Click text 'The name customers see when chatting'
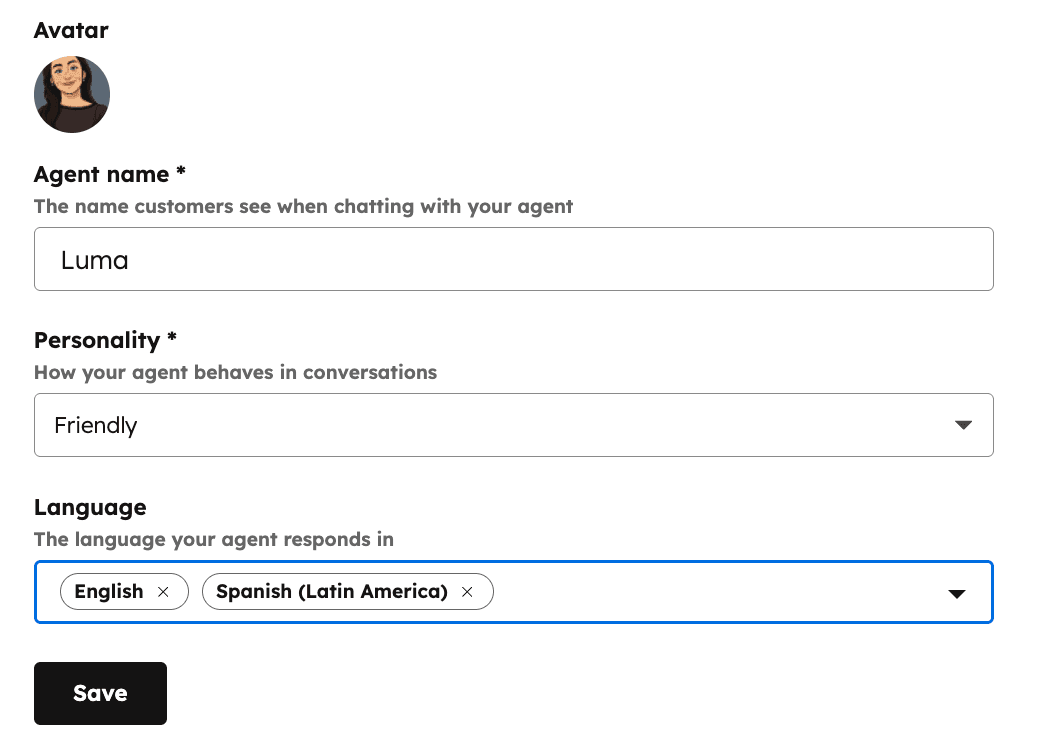Image resolution: width=1040 pixels, height=748 pixels. pos(224,206)
